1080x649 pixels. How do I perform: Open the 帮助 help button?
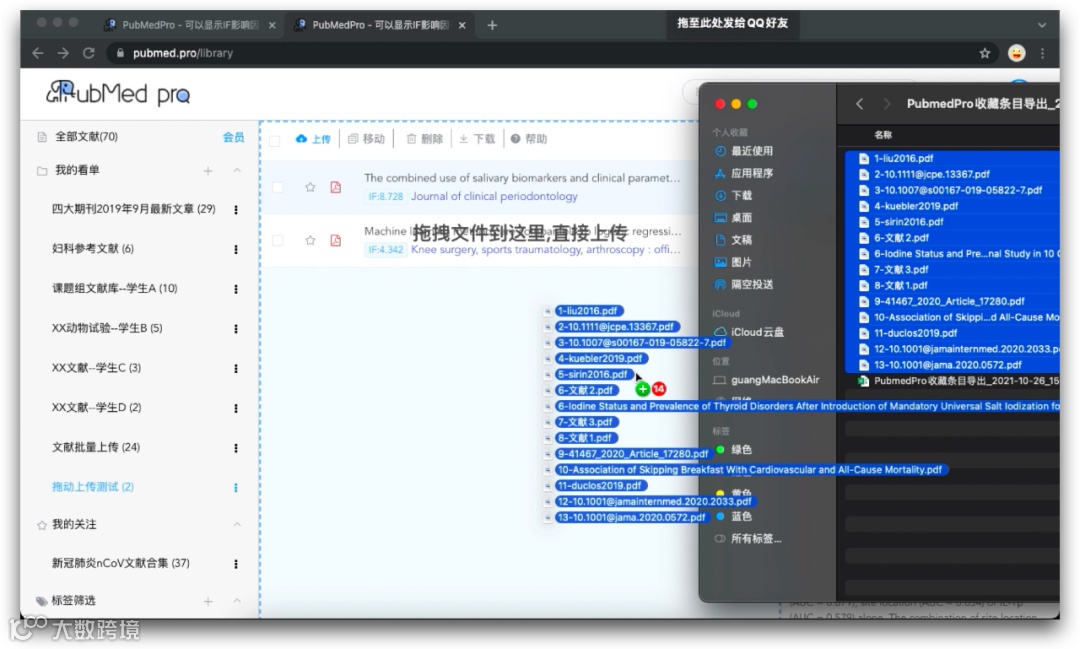tap(529, 138)
